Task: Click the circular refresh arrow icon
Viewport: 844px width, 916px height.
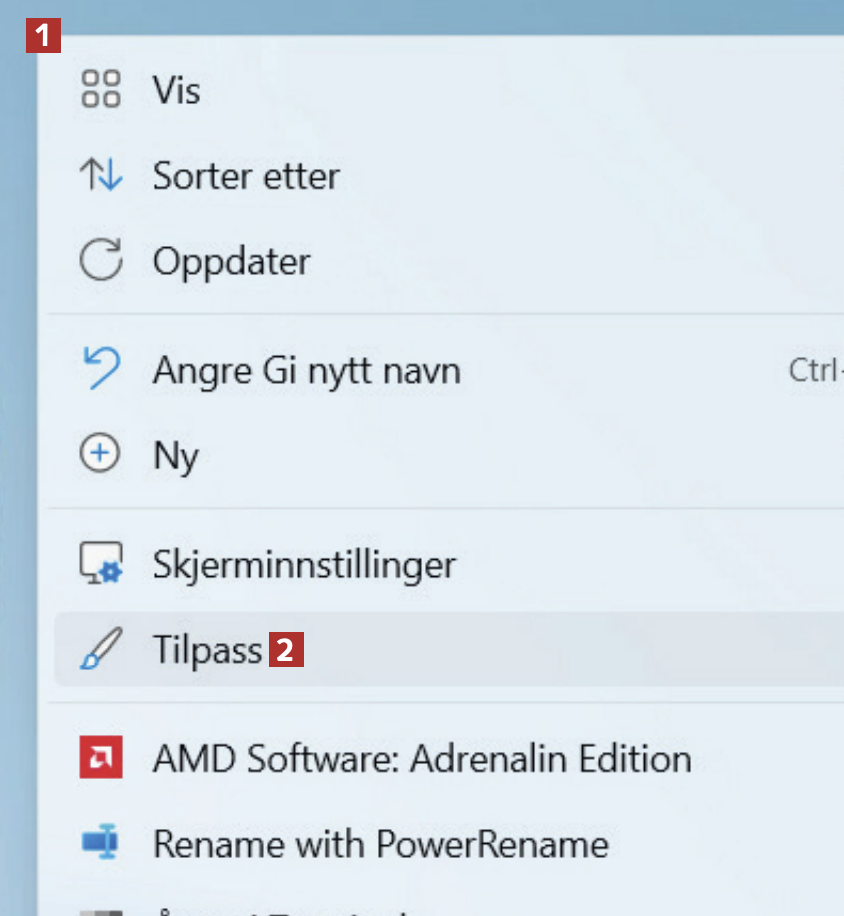Action: (100, 262)
